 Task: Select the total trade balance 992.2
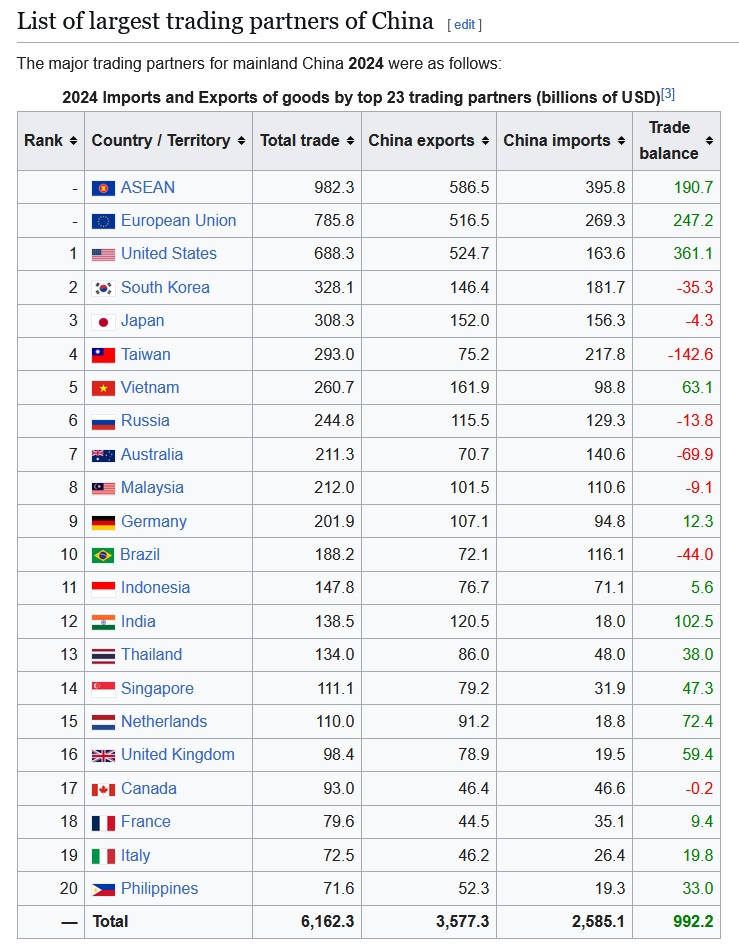tap(693, 922)
